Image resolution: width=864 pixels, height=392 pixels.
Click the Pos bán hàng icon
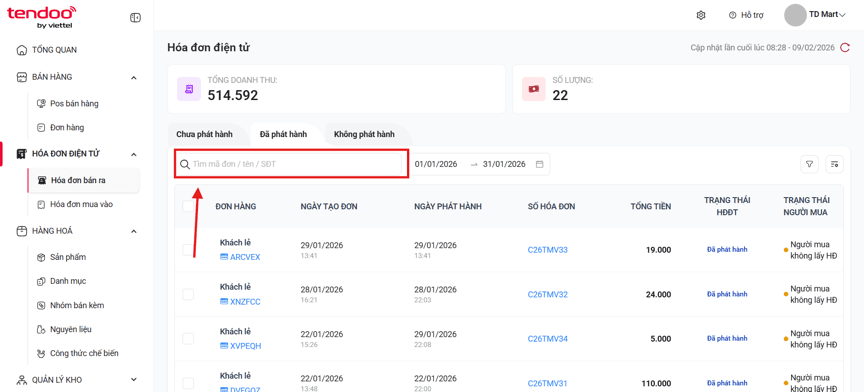pyautogui.click(x=40, y=104)
